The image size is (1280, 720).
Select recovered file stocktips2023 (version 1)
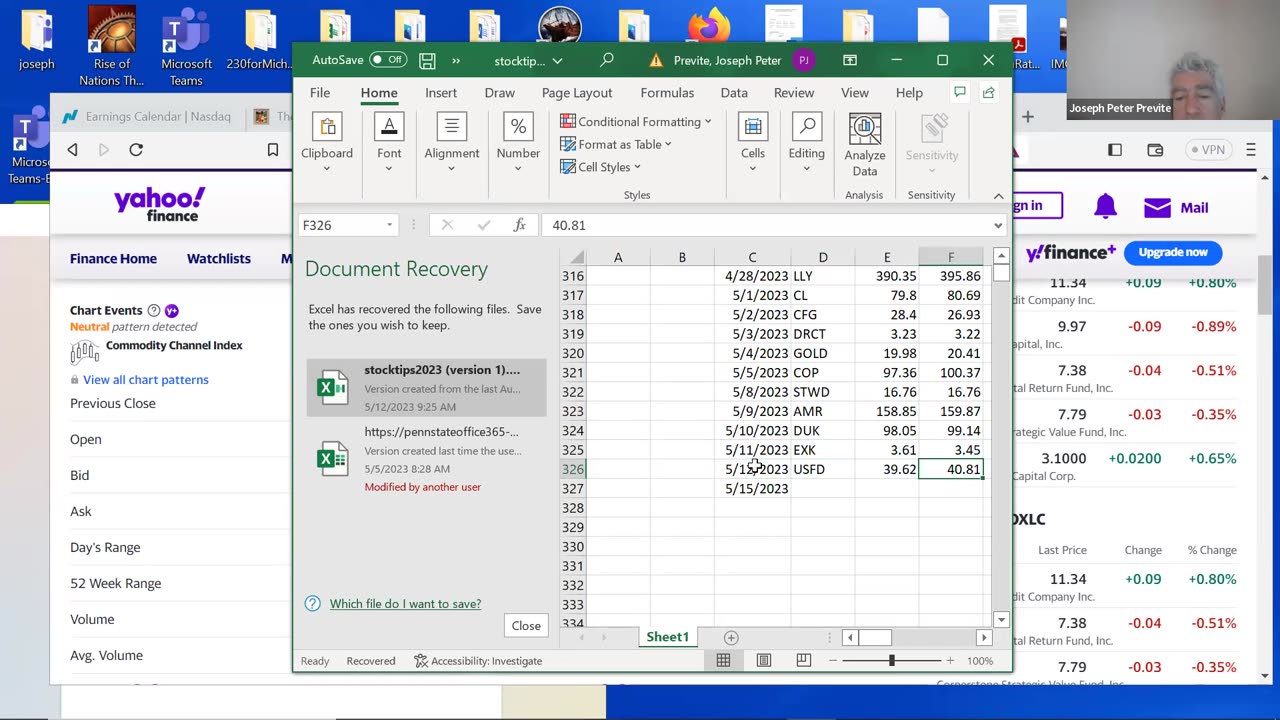(x=427, y=388)
